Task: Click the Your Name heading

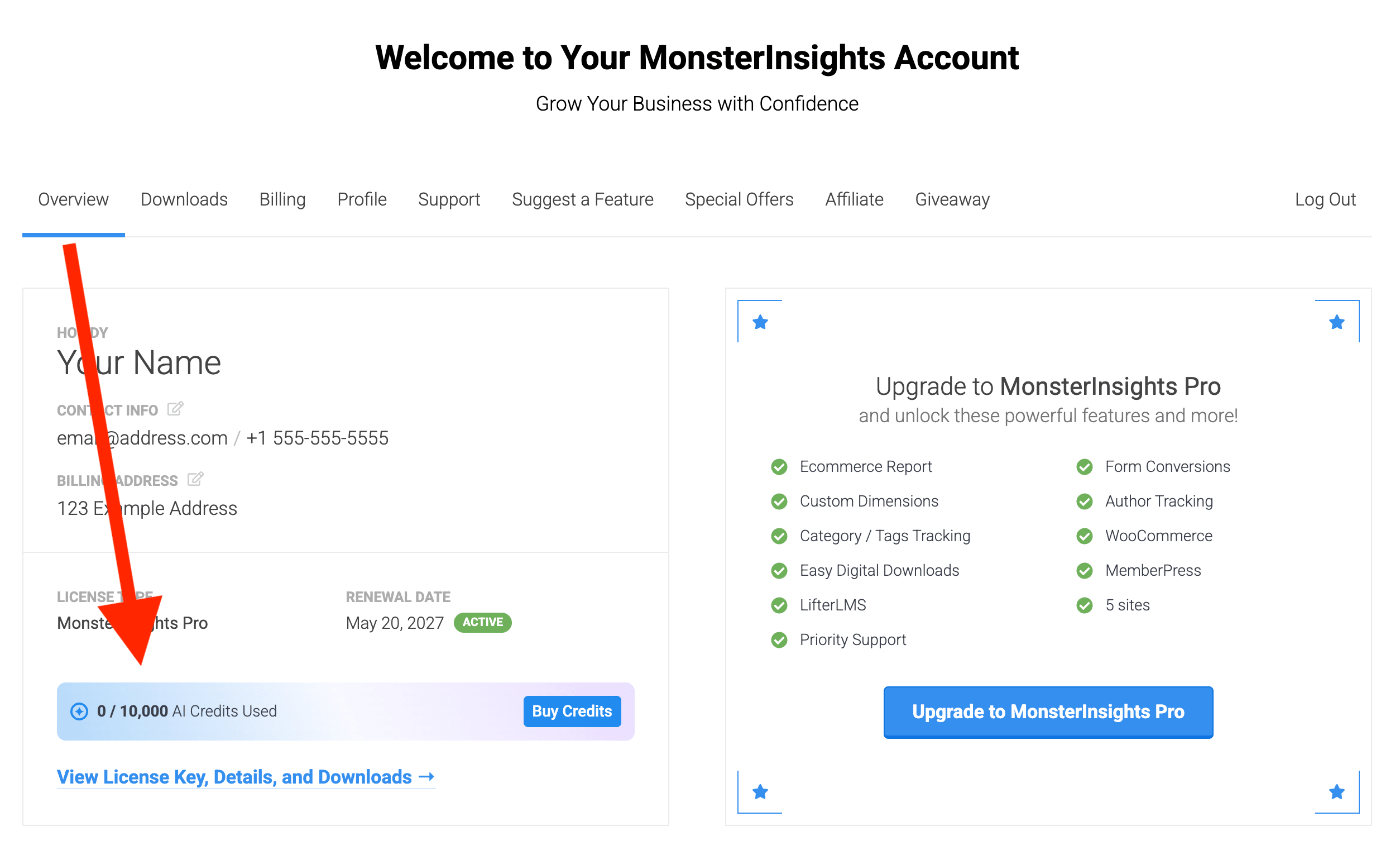Action: click(139, 364)
